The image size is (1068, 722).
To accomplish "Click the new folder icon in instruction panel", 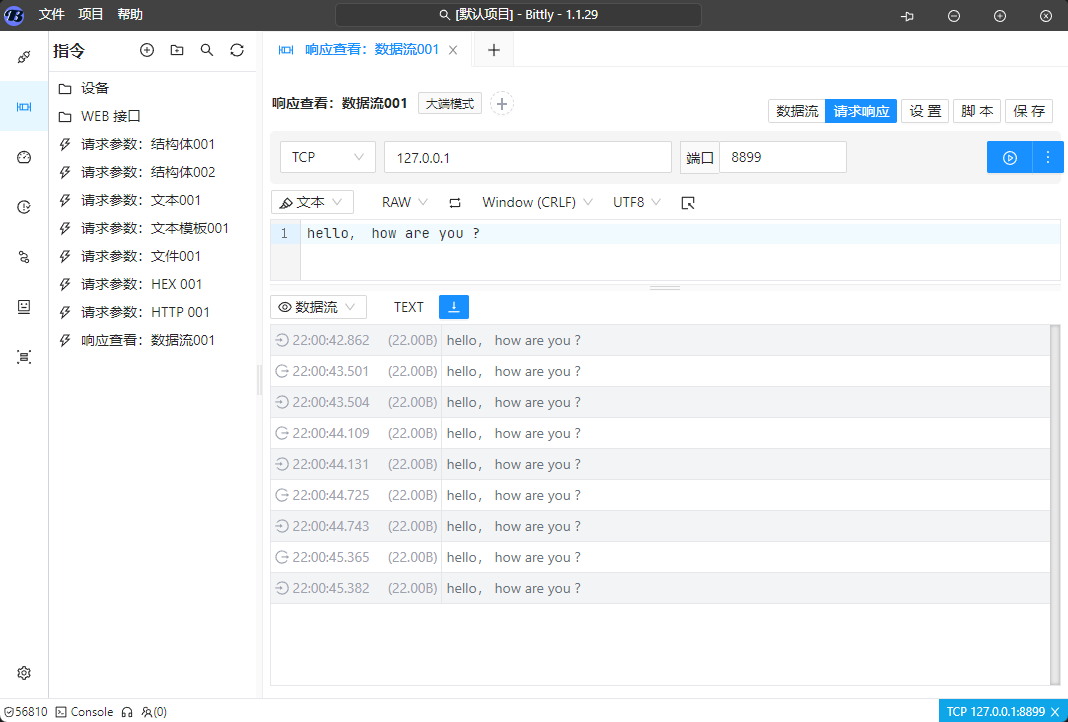I will pos(177,50).
